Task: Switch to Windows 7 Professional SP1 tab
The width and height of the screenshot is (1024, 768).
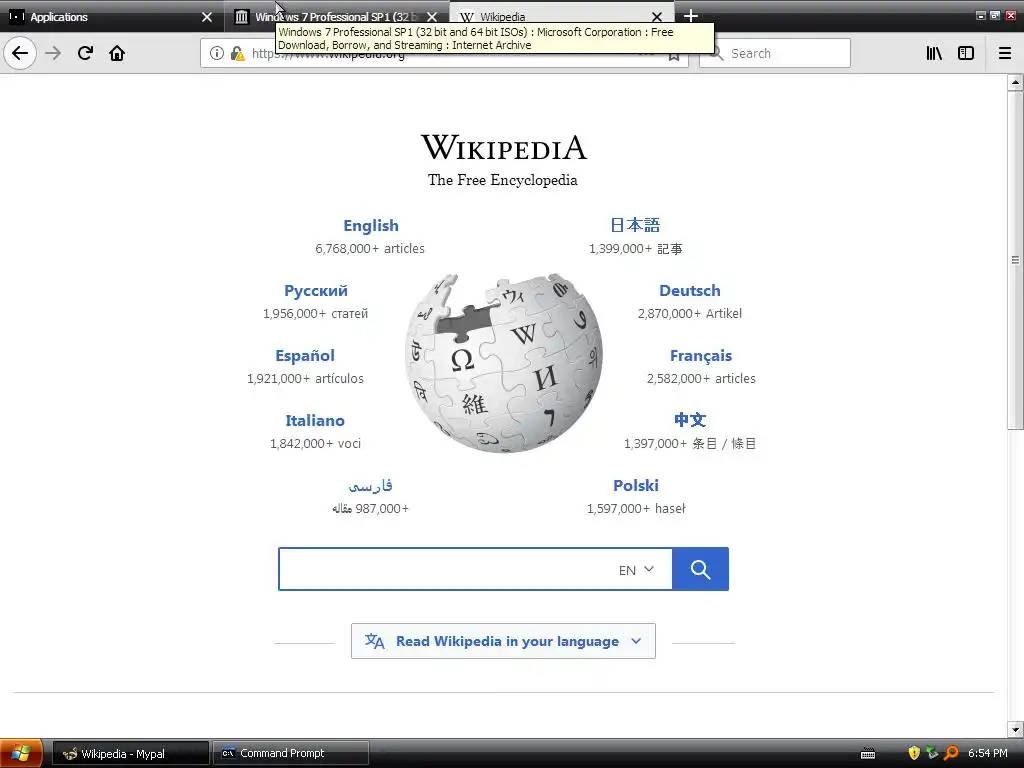Action: click(337, 16)
